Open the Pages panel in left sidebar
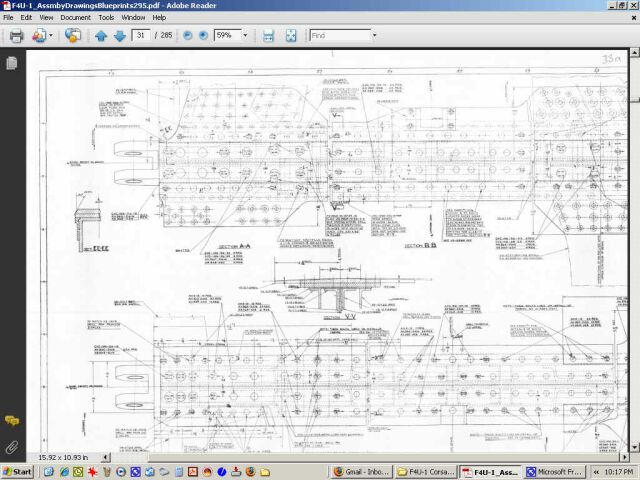The image size is (640, 480). pos(12,63)
